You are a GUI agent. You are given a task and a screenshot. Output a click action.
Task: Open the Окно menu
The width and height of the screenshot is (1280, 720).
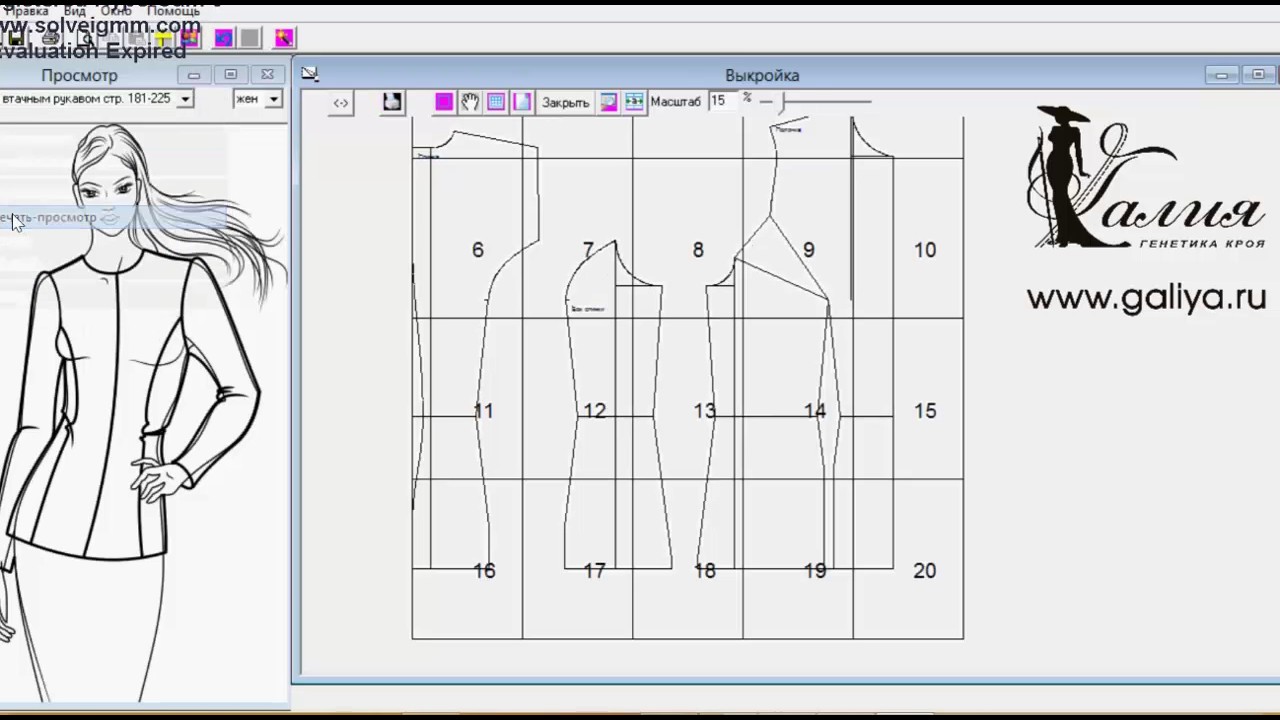(x=116, y=11)
